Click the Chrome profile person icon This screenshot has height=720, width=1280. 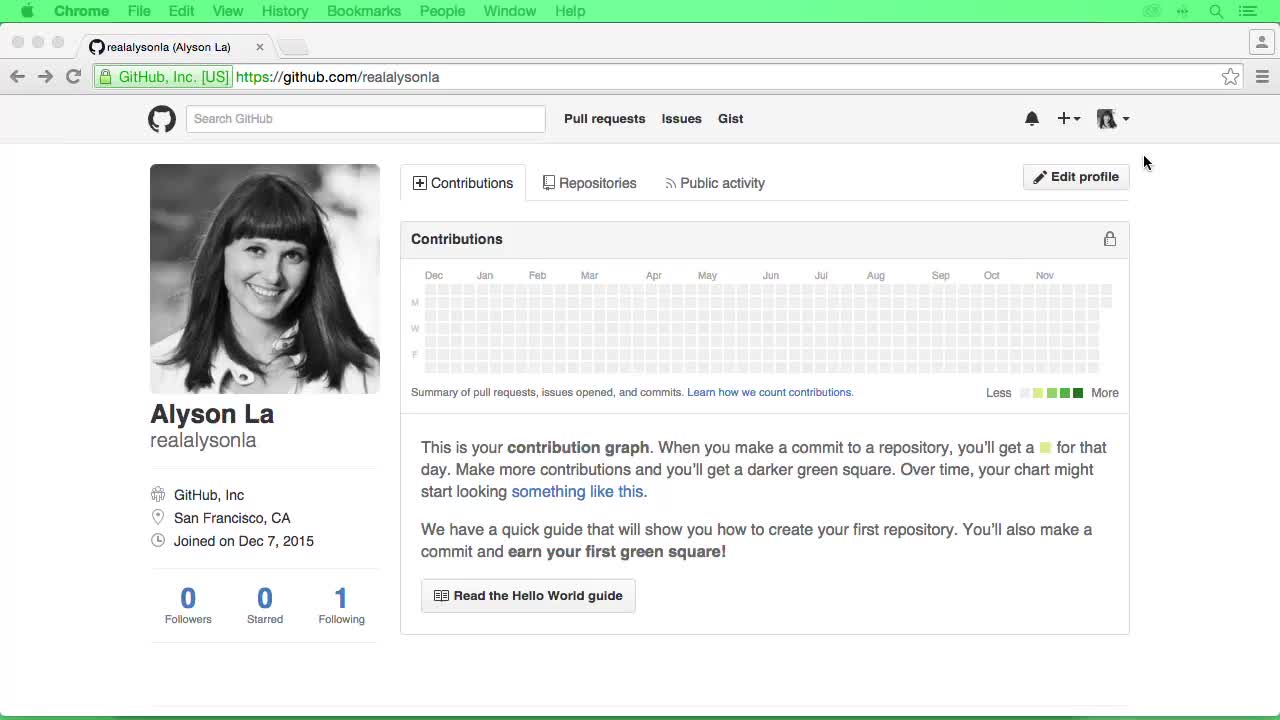1261,43
